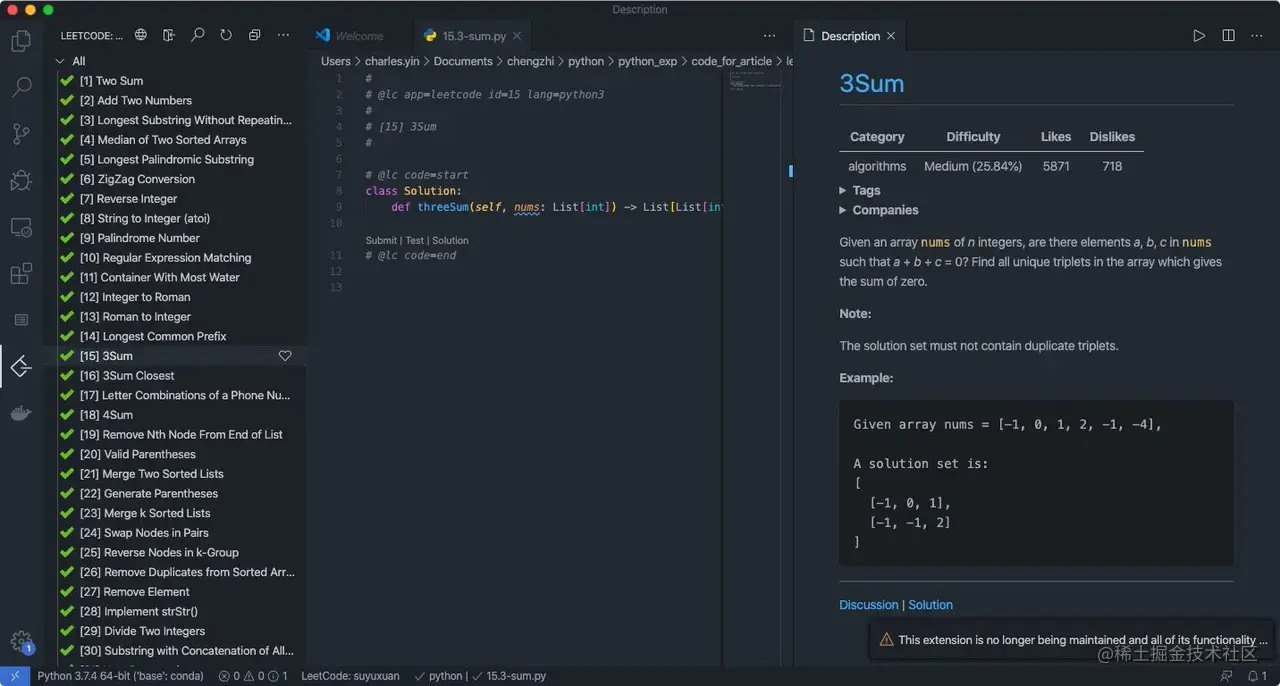Click python language server status item
This screenshot has width=1280, height=686.
438,676
